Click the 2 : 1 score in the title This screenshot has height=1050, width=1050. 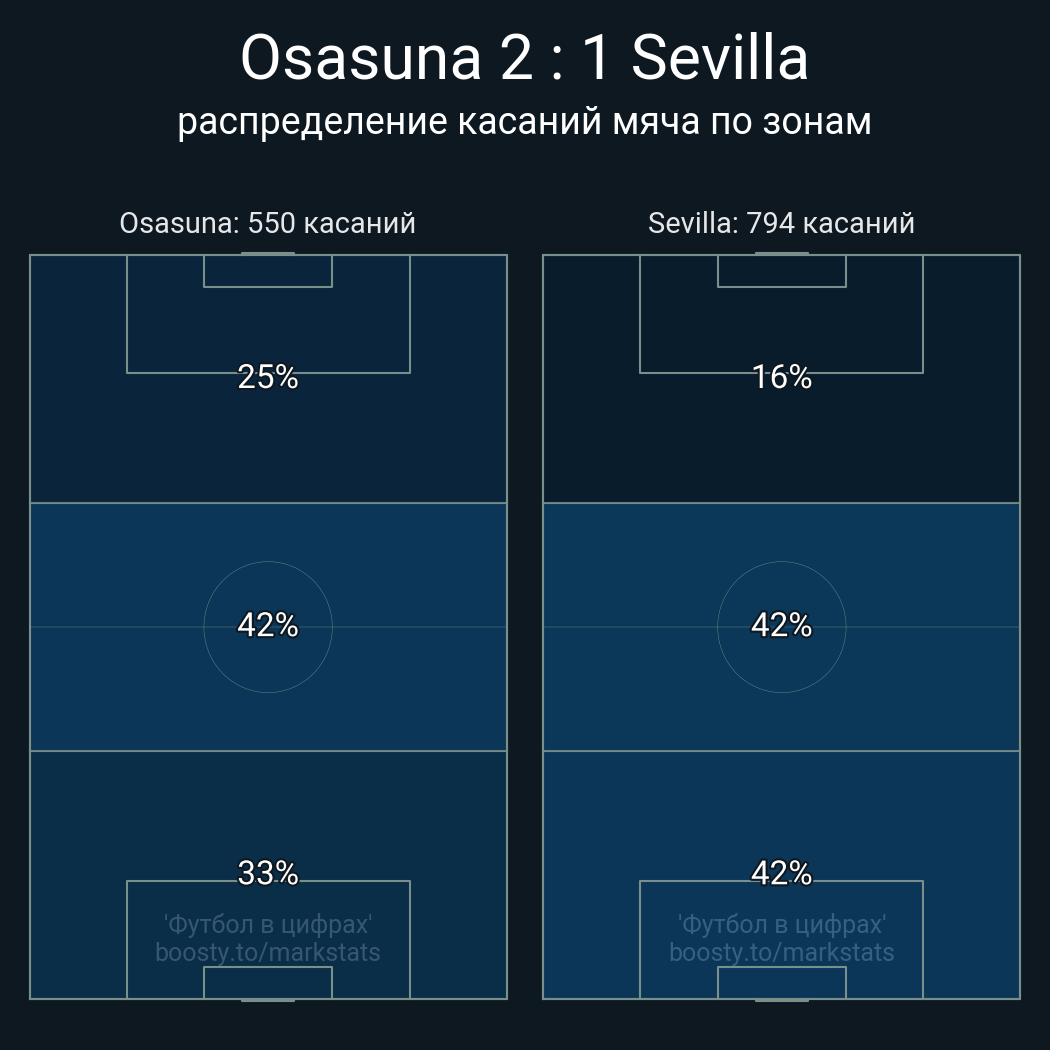[x=553, y=59]
